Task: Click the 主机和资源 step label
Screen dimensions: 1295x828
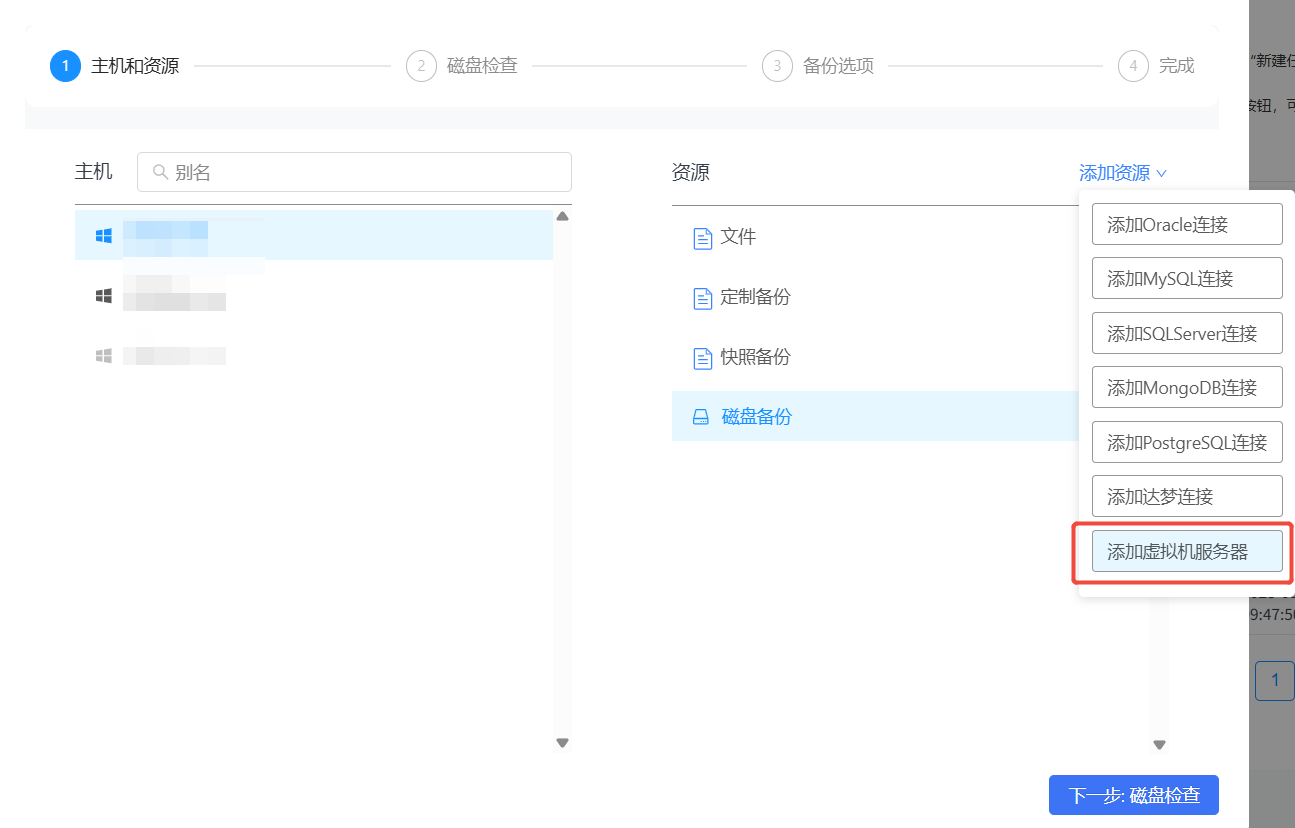Action: pos(135,66)
